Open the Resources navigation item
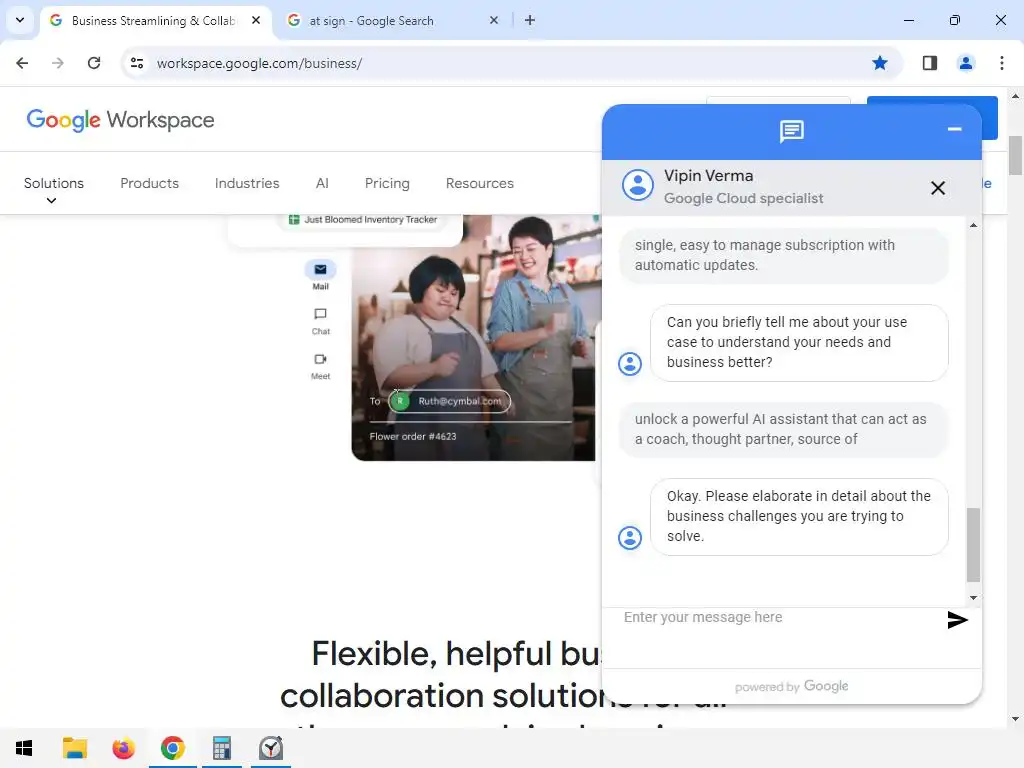The image size is (1024, 768). click(479, 183)
